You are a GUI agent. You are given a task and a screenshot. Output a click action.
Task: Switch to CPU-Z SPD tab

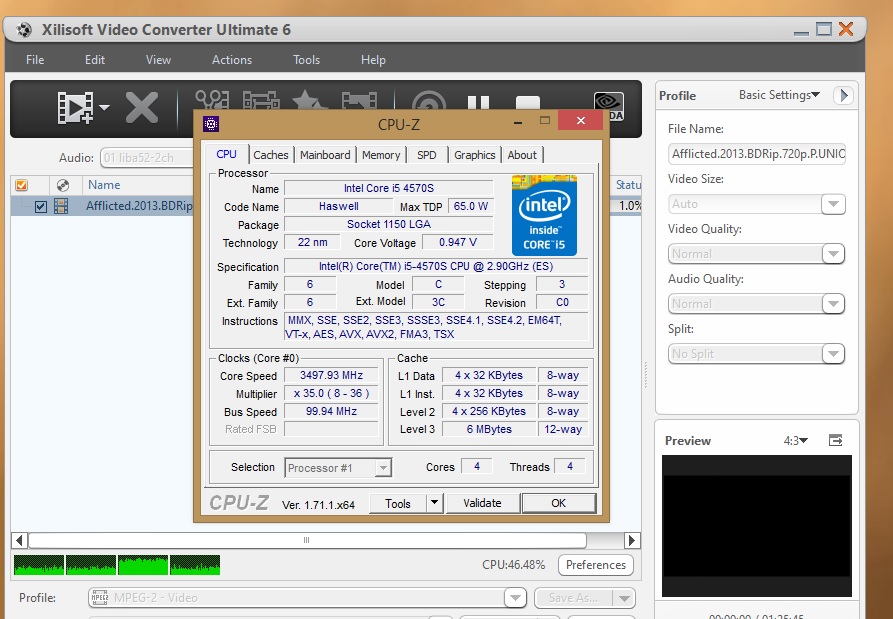(427, 155)
